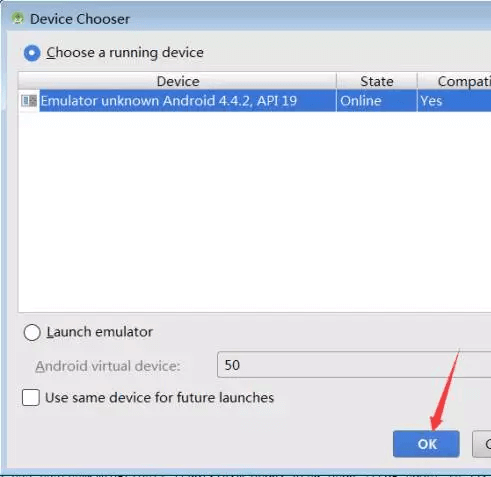Enable 'Use same device for future launches' checkbox
The width and height of the screenshot is (491, 477).
click(x=31, y=397)
